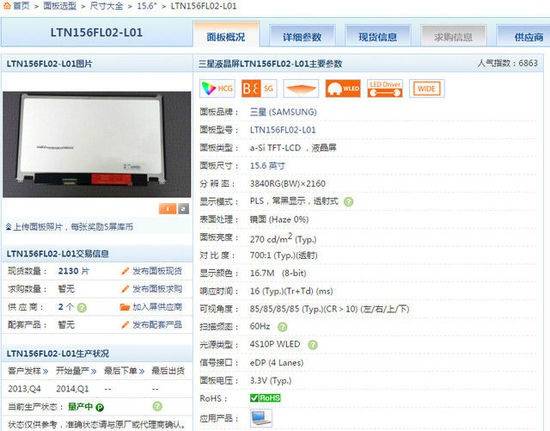Screen dimensions: 550x431
Task: Click help icon next to display mode
Action: pyautogui.click(x=348, y=202)
